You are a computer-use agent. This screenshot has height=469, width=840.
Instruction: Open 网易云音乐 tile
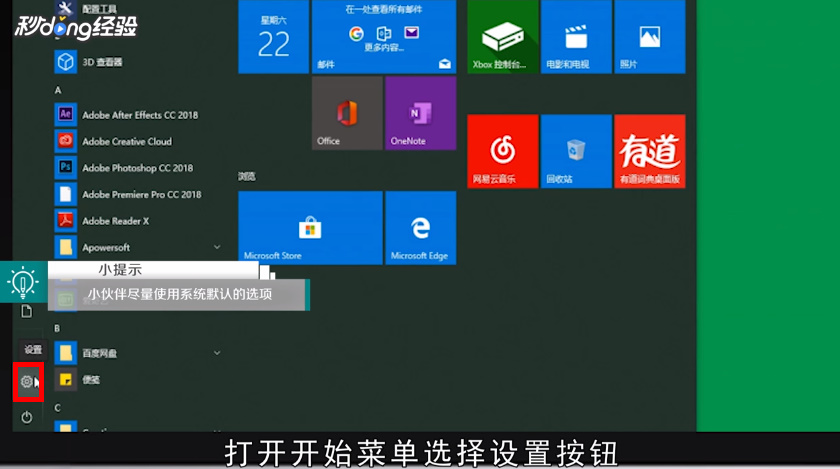(502, 151)
